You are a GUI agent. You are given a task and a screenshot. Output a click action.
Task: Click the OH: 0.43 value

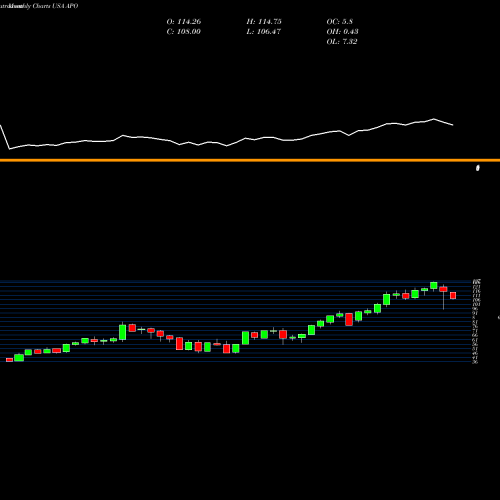(x=342, y=32)
